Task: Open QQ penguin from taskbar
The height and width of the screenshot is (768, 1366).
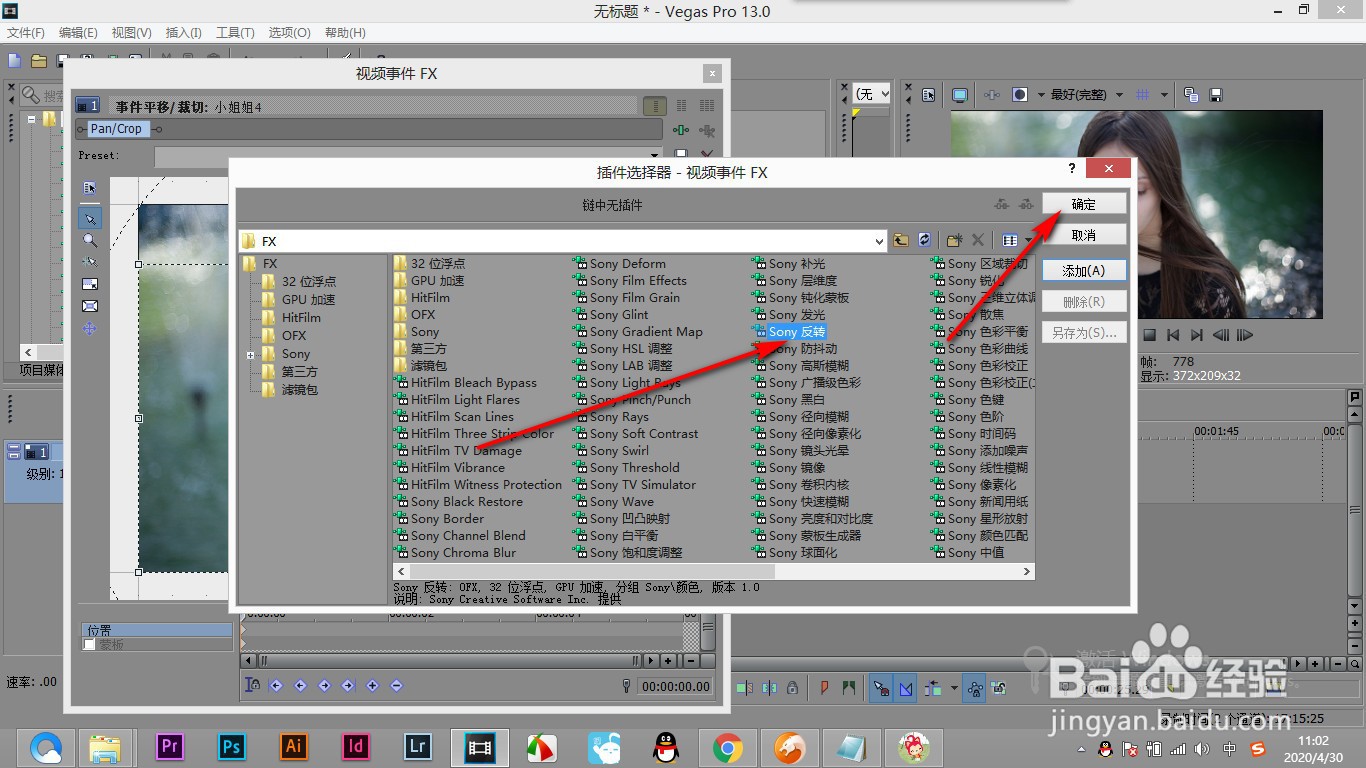Action: click(666, 746)
